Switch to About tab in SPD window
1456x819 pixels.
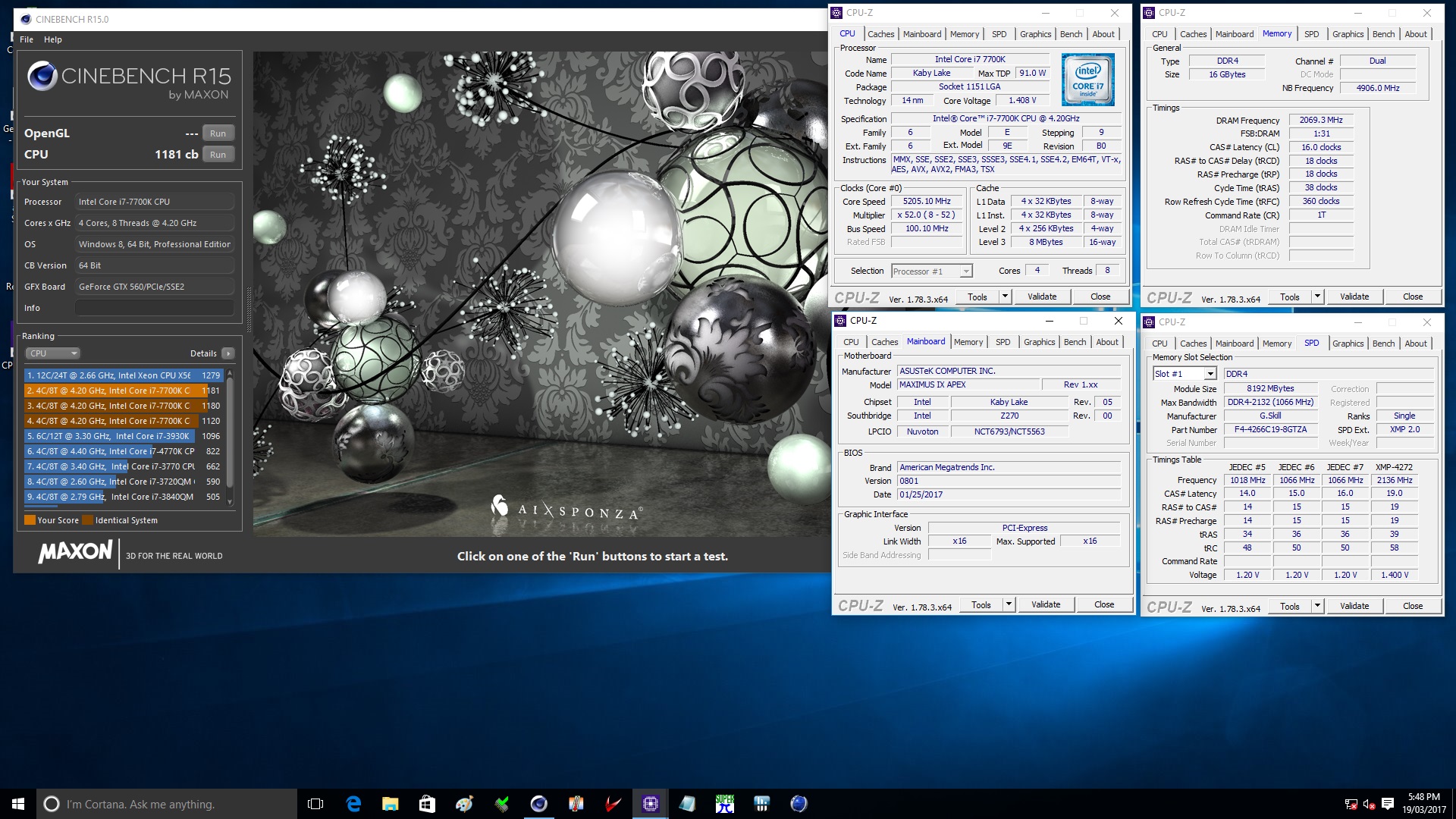[1416, 344]
